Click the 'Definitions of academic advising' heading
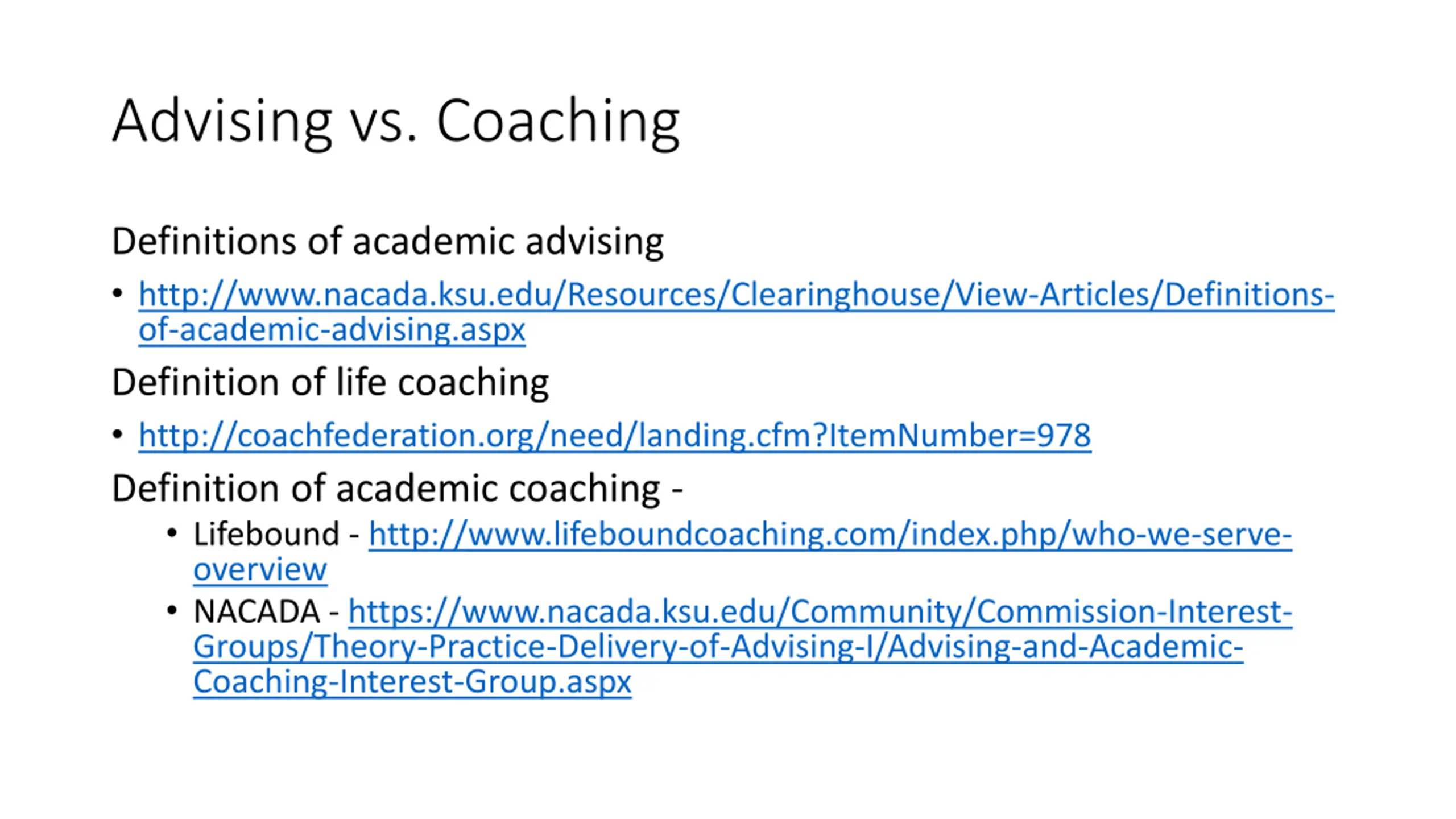This screenshot has height=819, width=1456. point(388,241)
